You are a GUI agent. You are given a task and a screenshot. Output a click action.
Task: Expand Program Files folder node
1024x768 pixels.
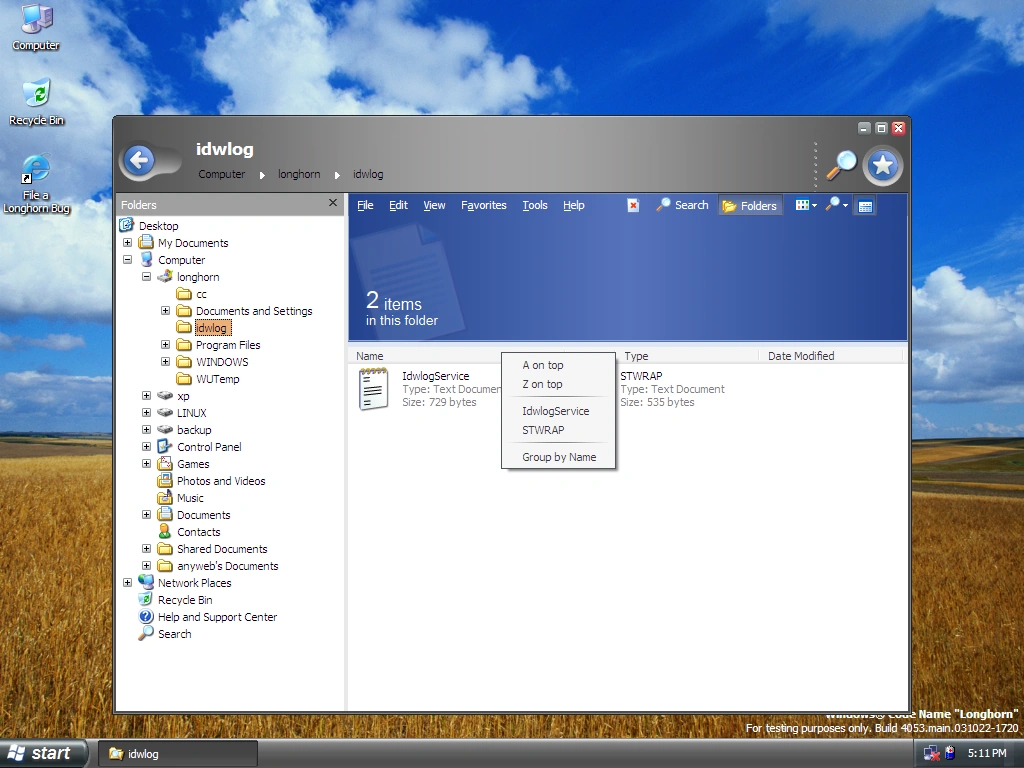[x=165, y=344]
